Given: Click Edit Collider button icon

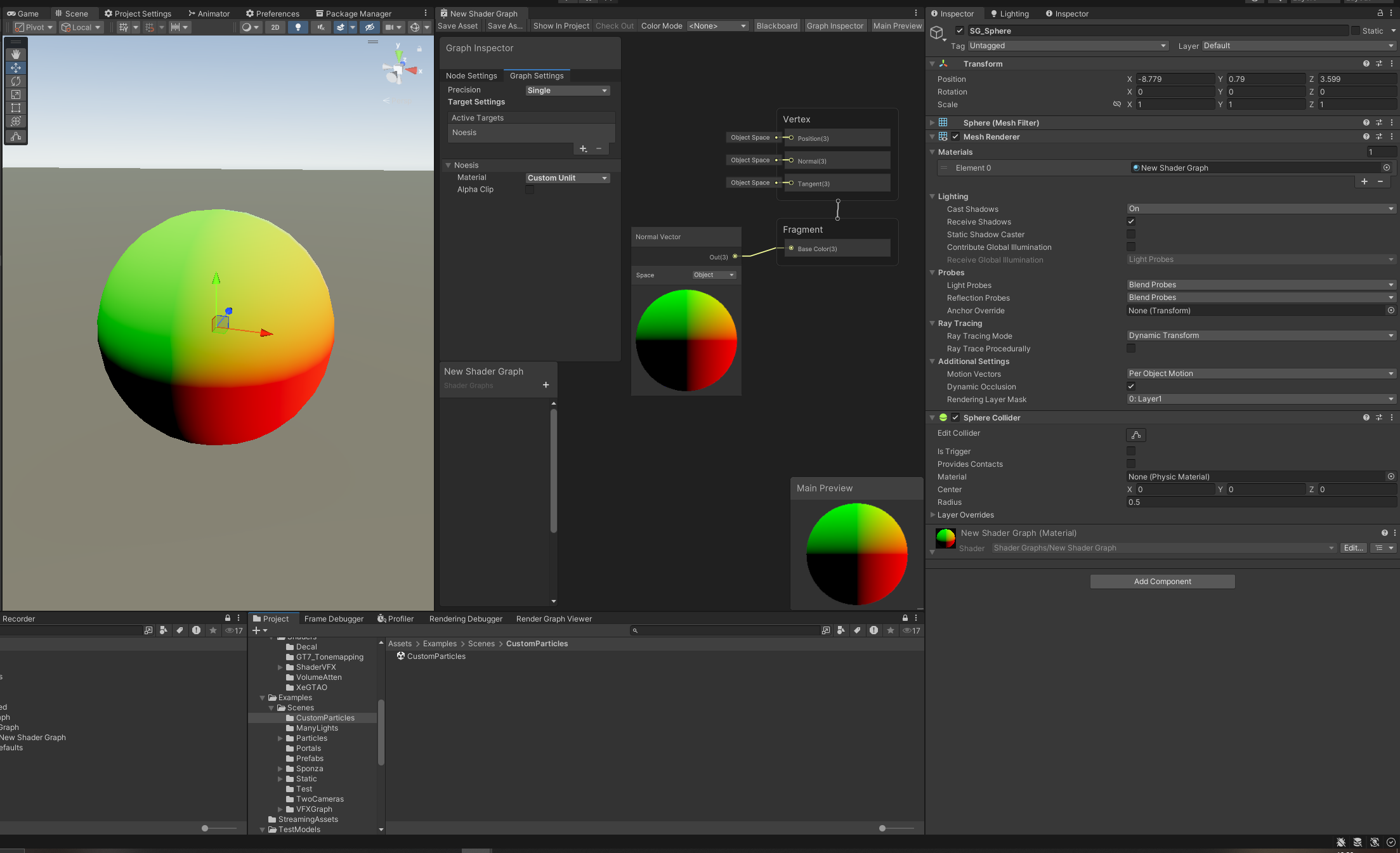Looking at the screenshot, I should coord(1135,434).
